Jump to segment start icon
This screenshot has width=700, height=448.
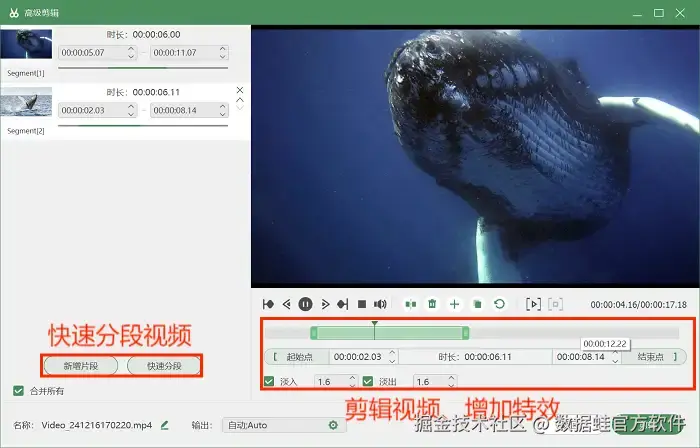(268, 304)
